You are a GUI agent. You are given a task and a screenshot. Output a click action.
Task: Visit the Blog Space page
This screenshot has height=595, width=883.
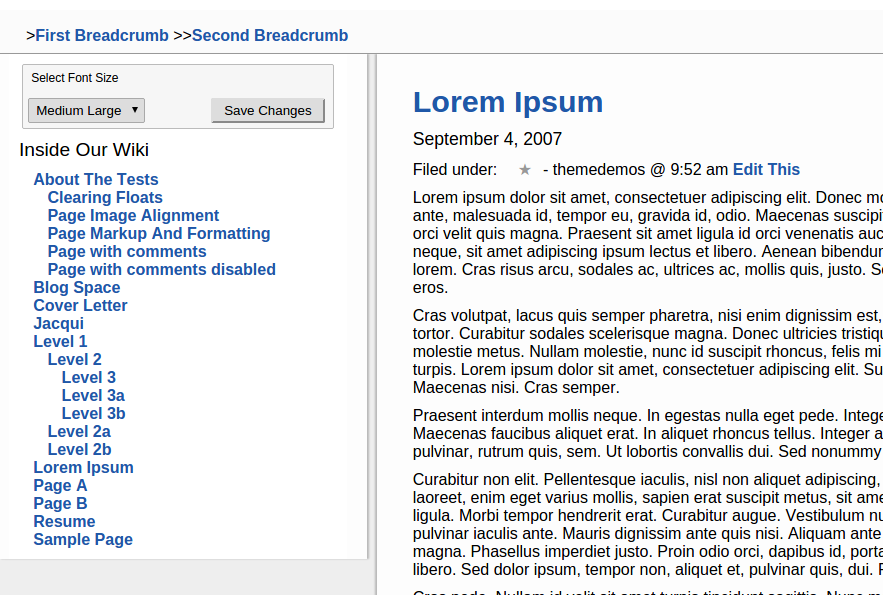(77, 288)
